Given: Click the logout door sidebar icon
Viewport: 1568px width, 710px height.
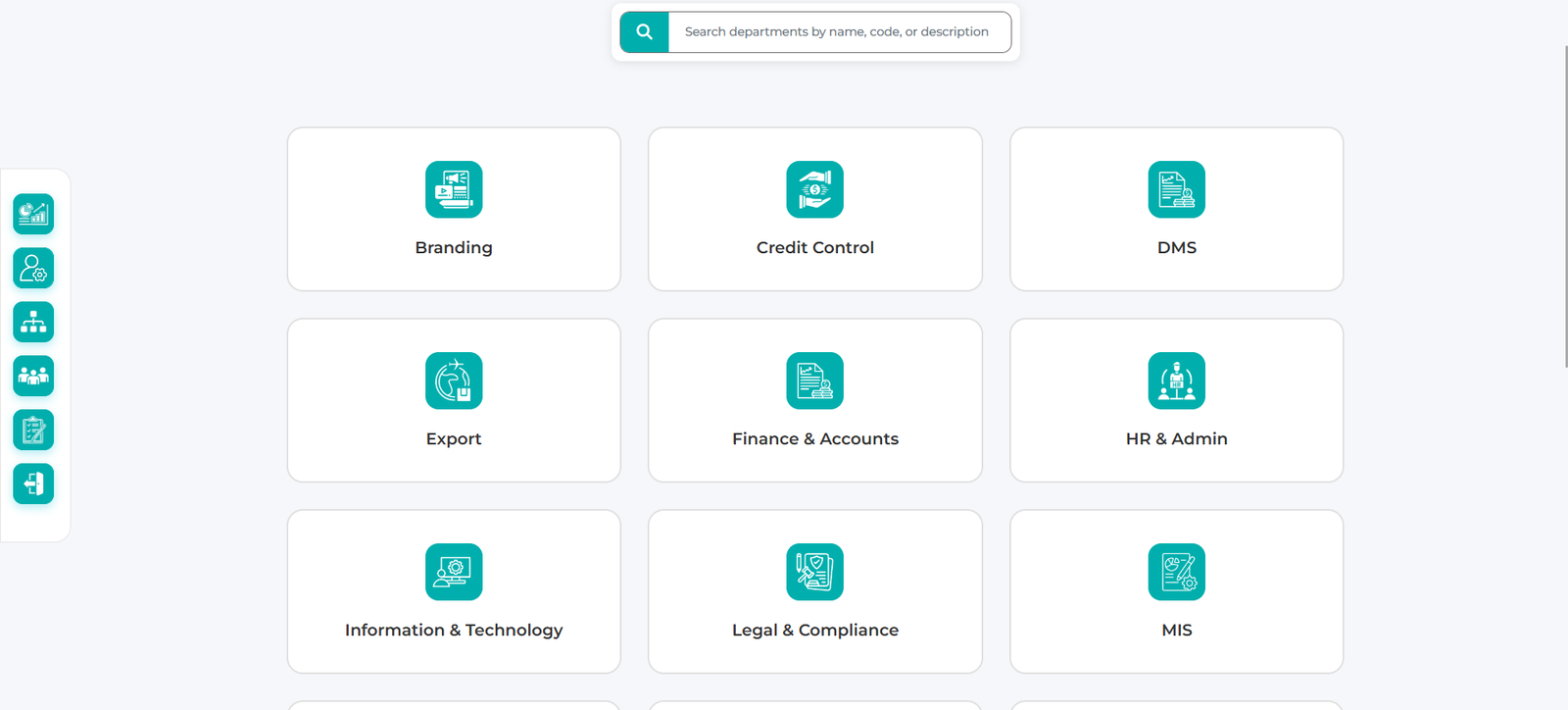Looking at the screenshot, I should (x=33, y=483).
